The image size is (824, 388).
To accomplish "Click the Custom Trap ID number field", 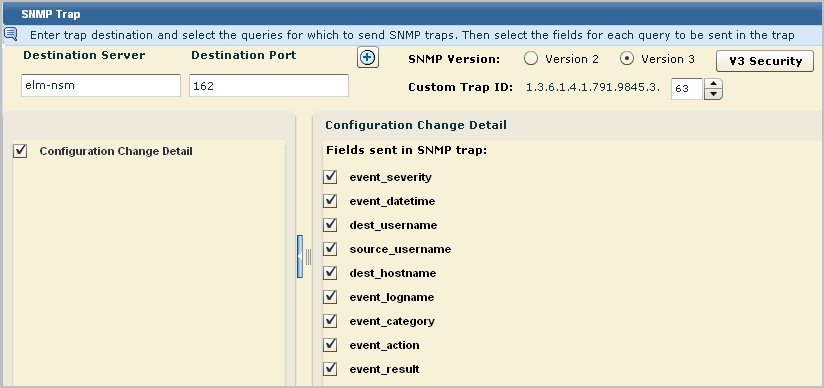I will pos(687,89).
